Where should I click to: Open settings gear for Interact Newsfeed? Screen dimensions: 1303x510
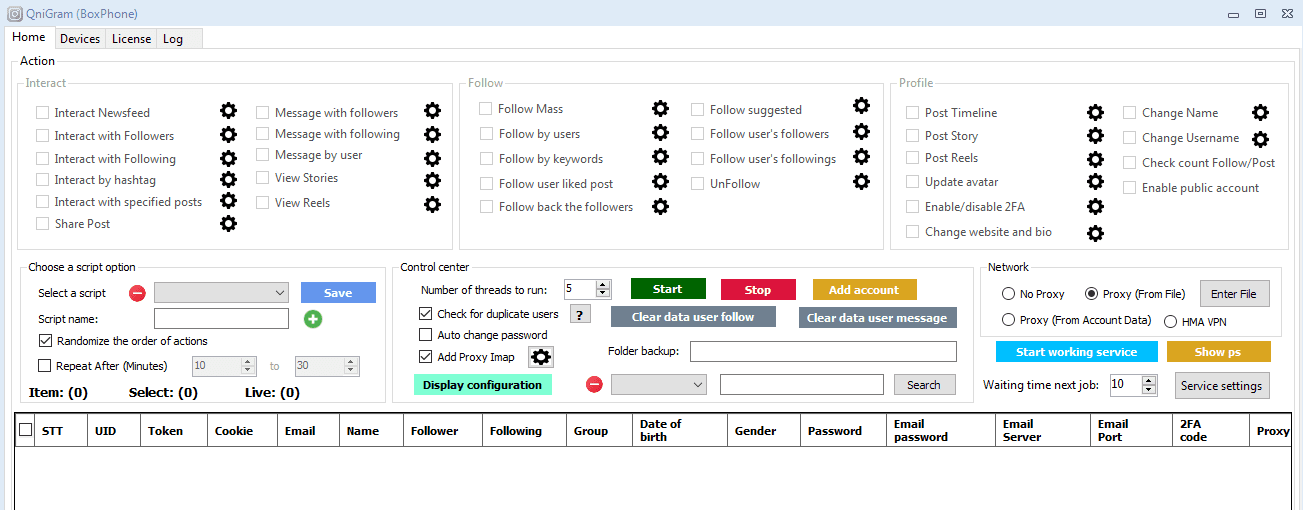(228, 111)
